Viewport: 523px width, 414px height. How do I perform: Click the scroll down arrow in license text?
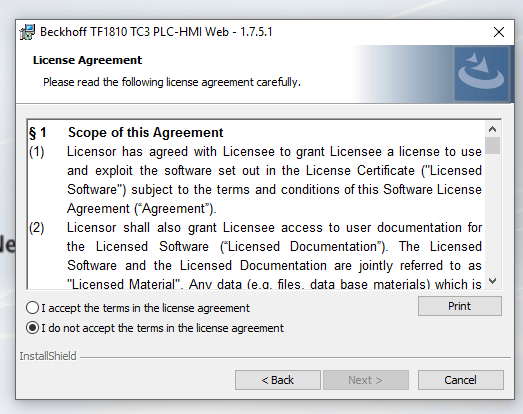(x=492, y=281)
